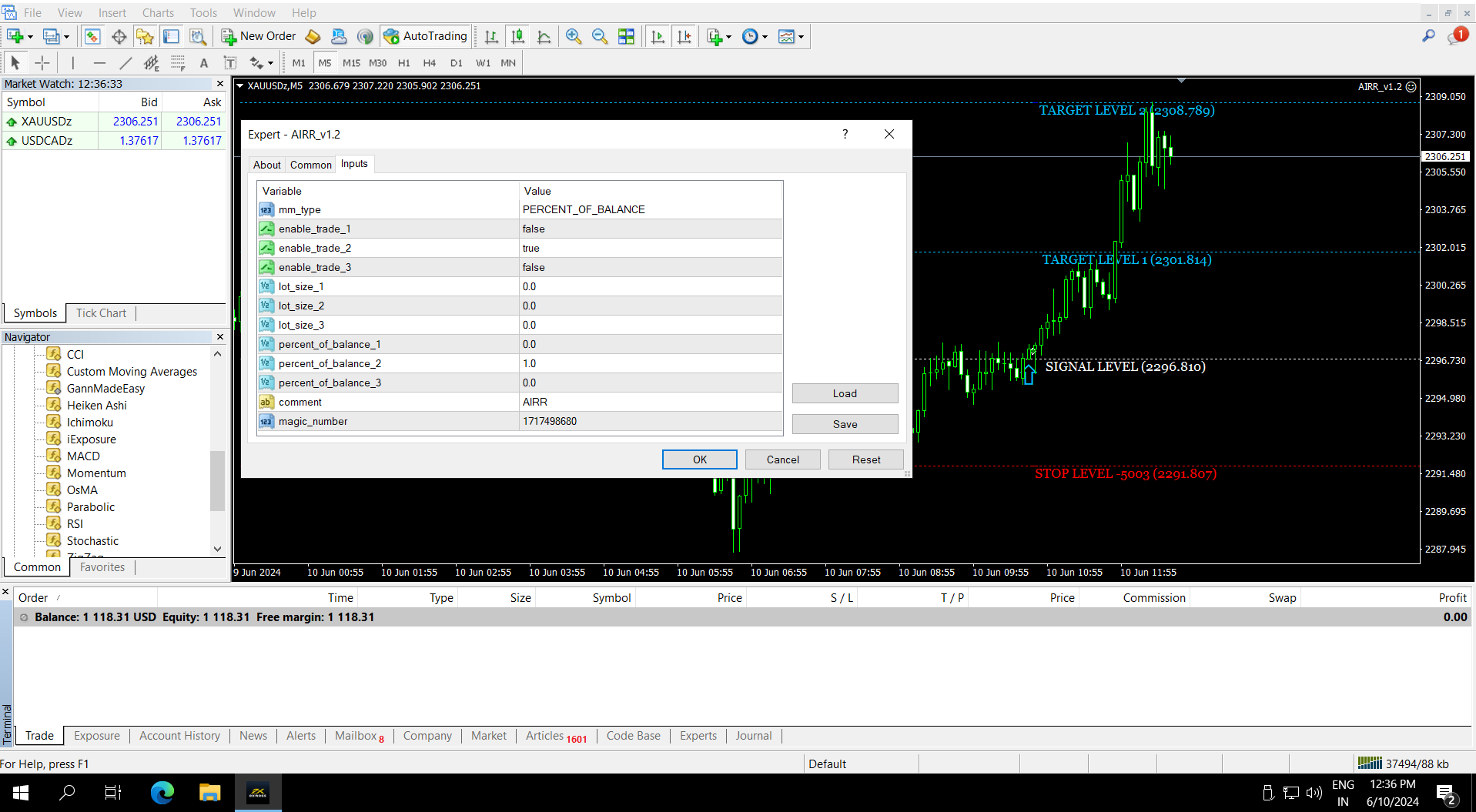Click the Reset button

click(x=865, y=459)
